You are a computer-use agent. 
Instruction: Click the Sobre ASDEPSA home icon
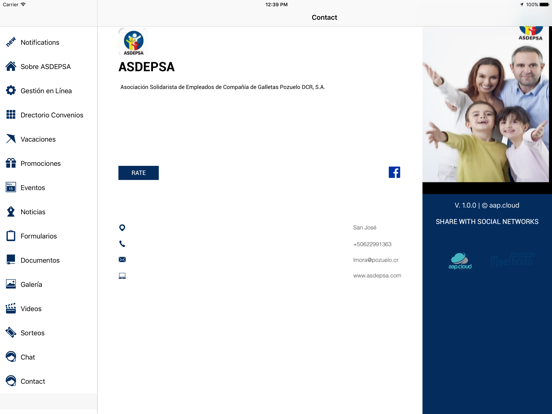pyautogui.click(x=11, y=67)
